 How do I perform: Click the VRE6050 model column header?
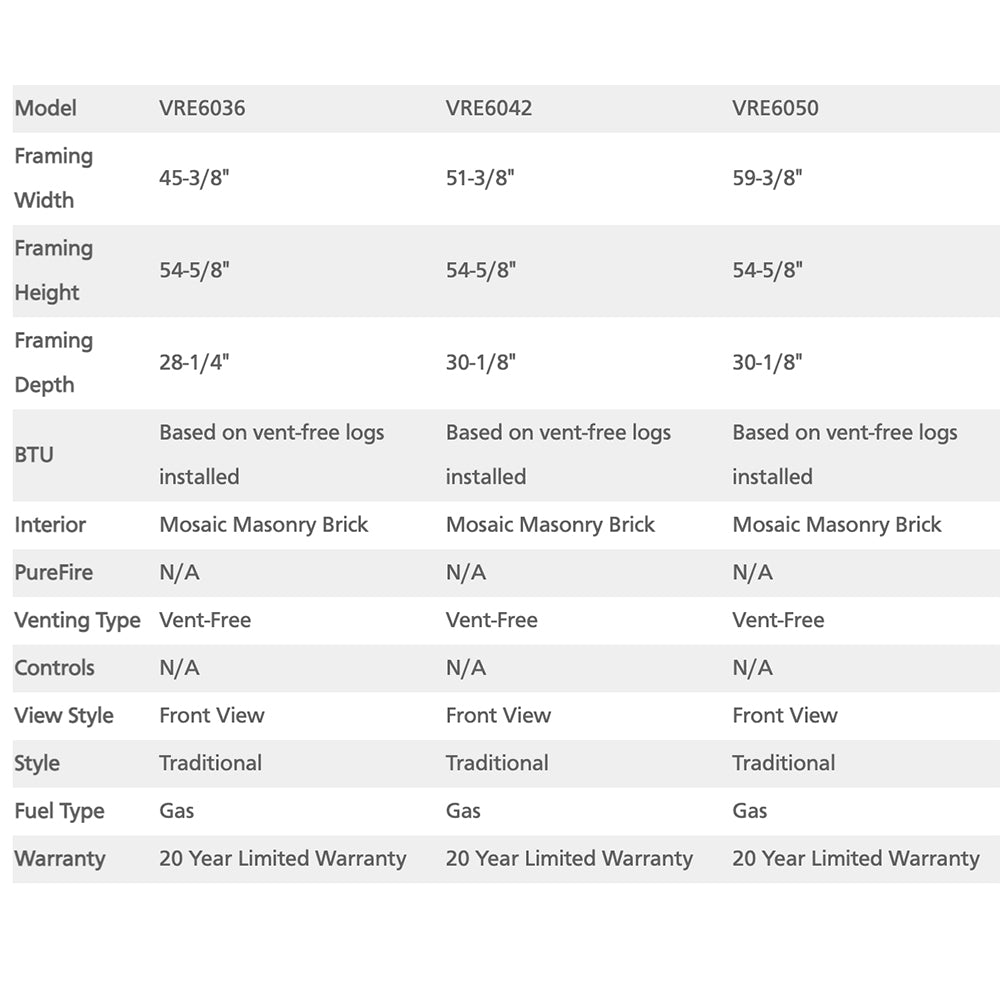[775, 108]
